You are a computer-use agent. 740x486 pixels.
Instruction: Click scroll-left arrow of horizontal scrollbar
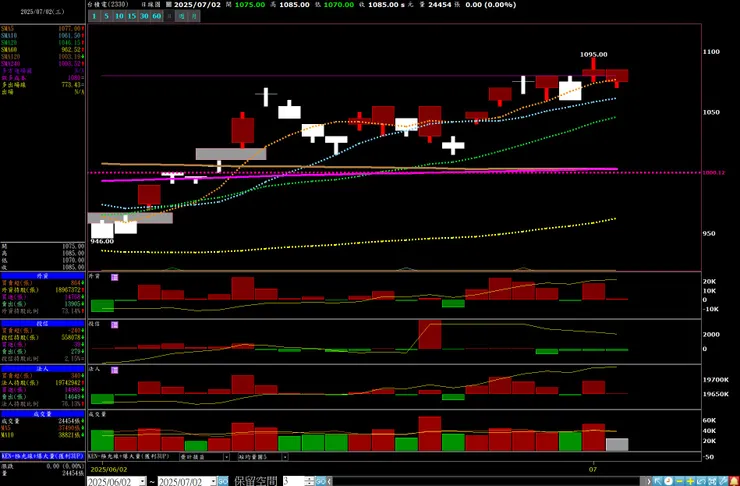(x=330, y=481)
